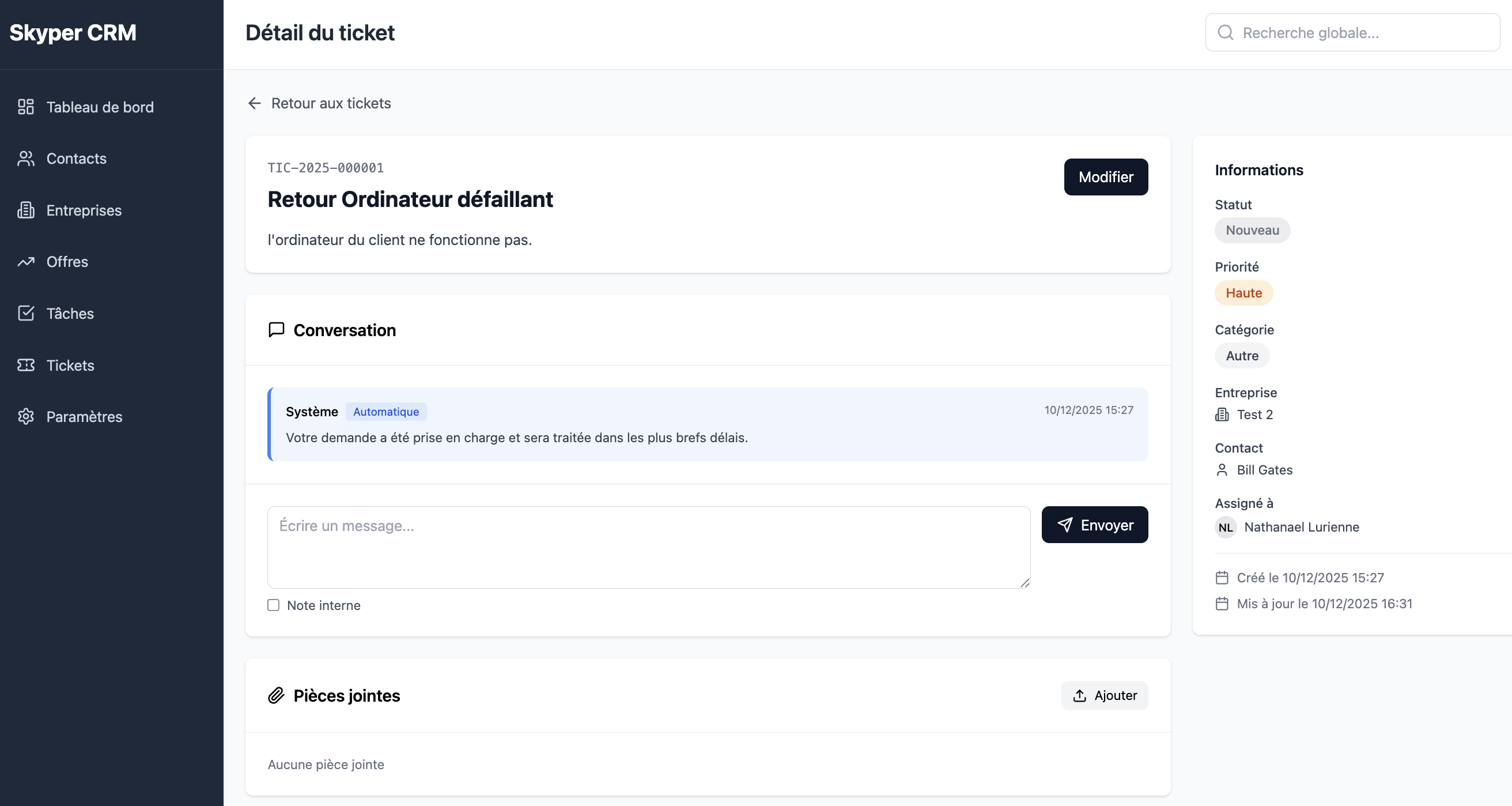Follow the Retour aux tickets link
The width and height of the screenshot is (1512, 806).
pyautogui.click(x=330, y=103)
